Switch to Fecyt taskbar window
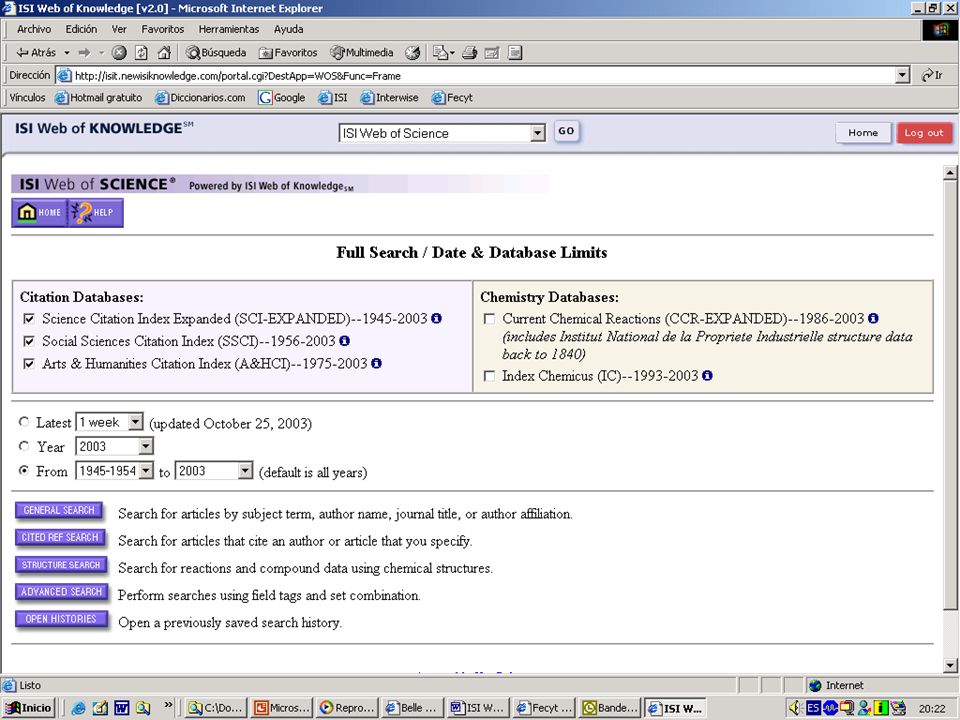This screenshot has height=720, width=960. [x=543, y=708]
